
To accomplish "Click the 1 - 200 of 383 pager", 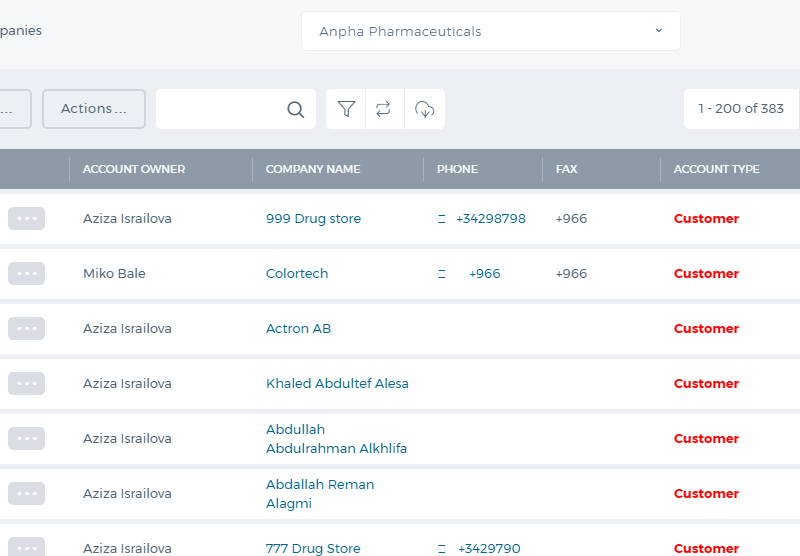I will pos(741,109).
